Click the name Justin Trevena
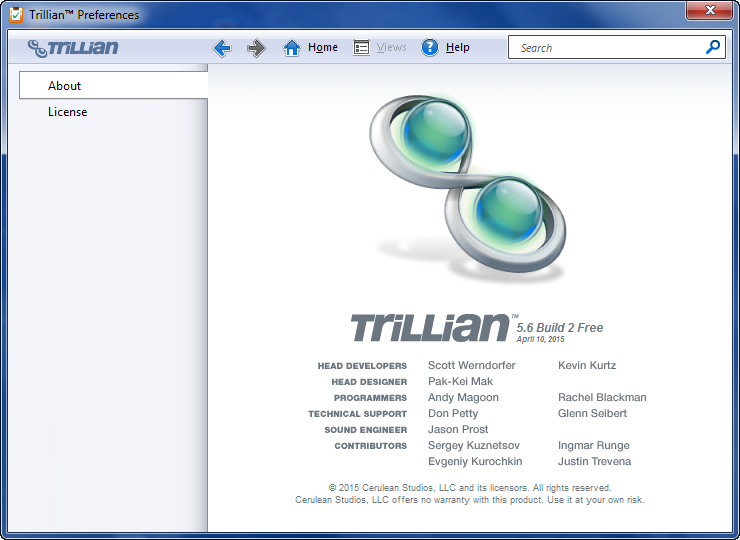This screenshot has width=740, height=540. tap(594, 462)
